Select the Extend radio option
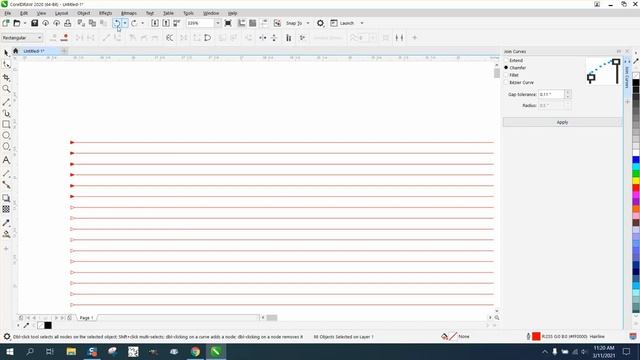The image size is (640, 360). tap(506, 60)
